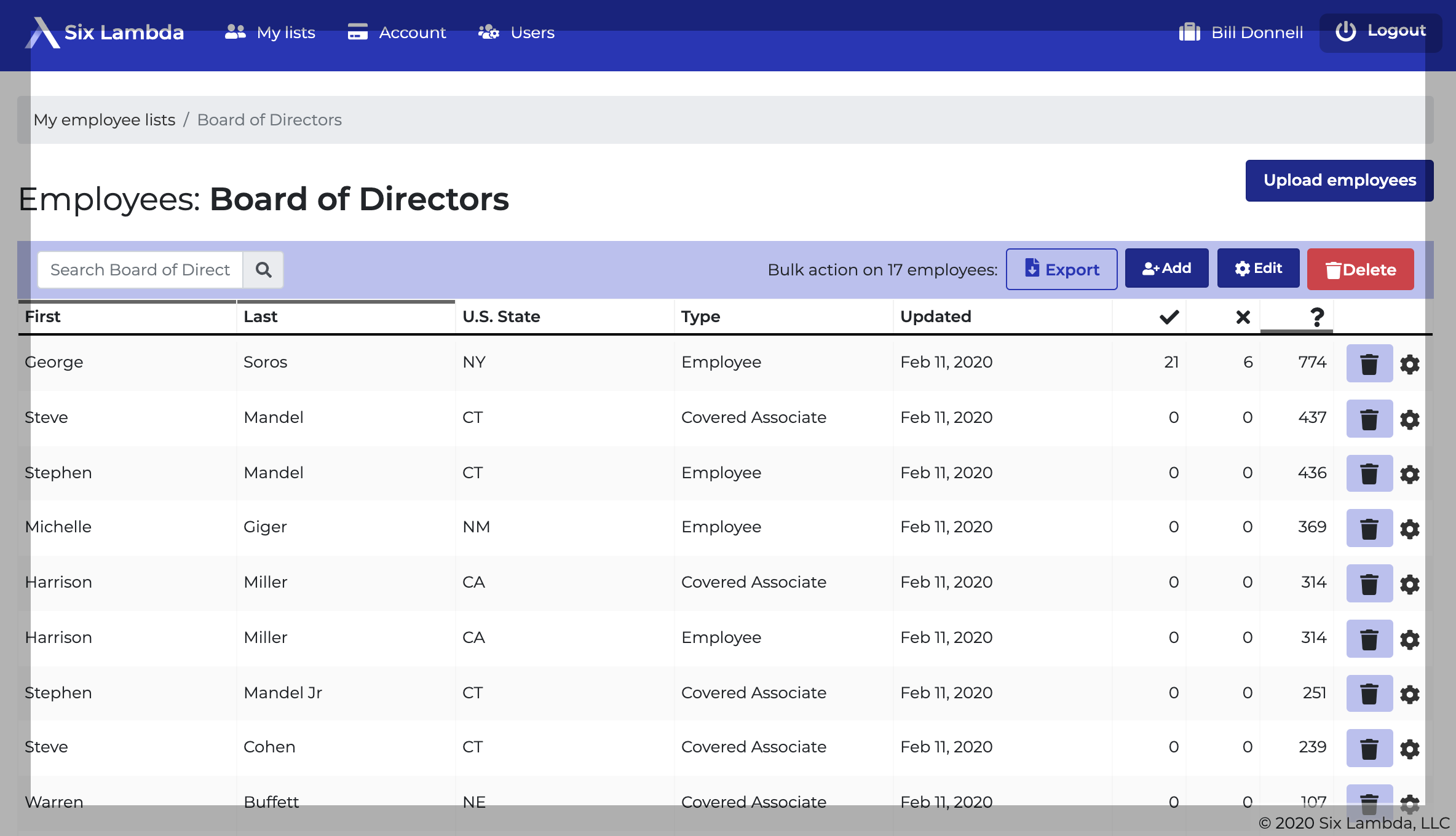Focus the Search Board of Directors field
Image resolution: width=1456 pixels, height=836 pixels.
pyautogui.click(x=140, y=270)
